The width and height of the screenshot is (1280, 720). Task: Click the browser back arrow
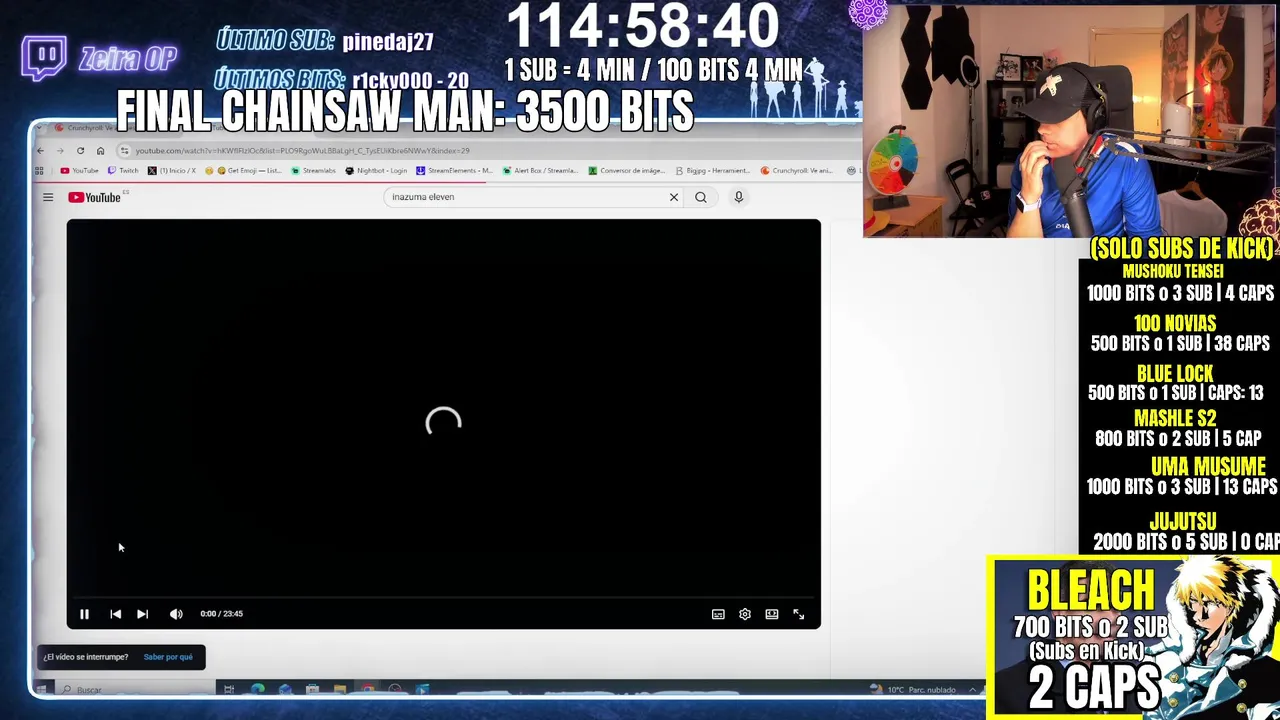40,151
